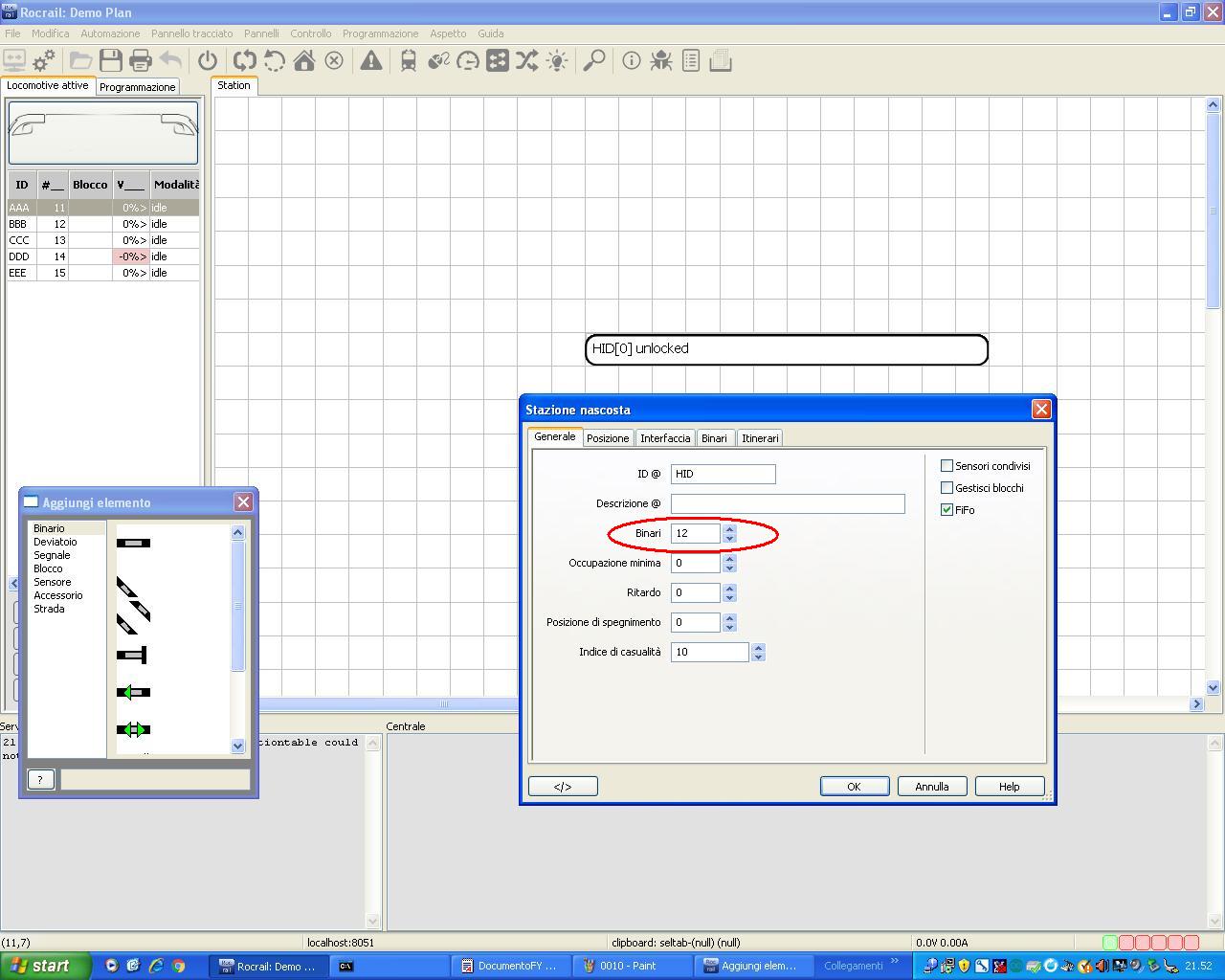This screenshot has height=980, width=1225.
Task: Uncheck the FiFo checkbox
Action: pos(947,510)
